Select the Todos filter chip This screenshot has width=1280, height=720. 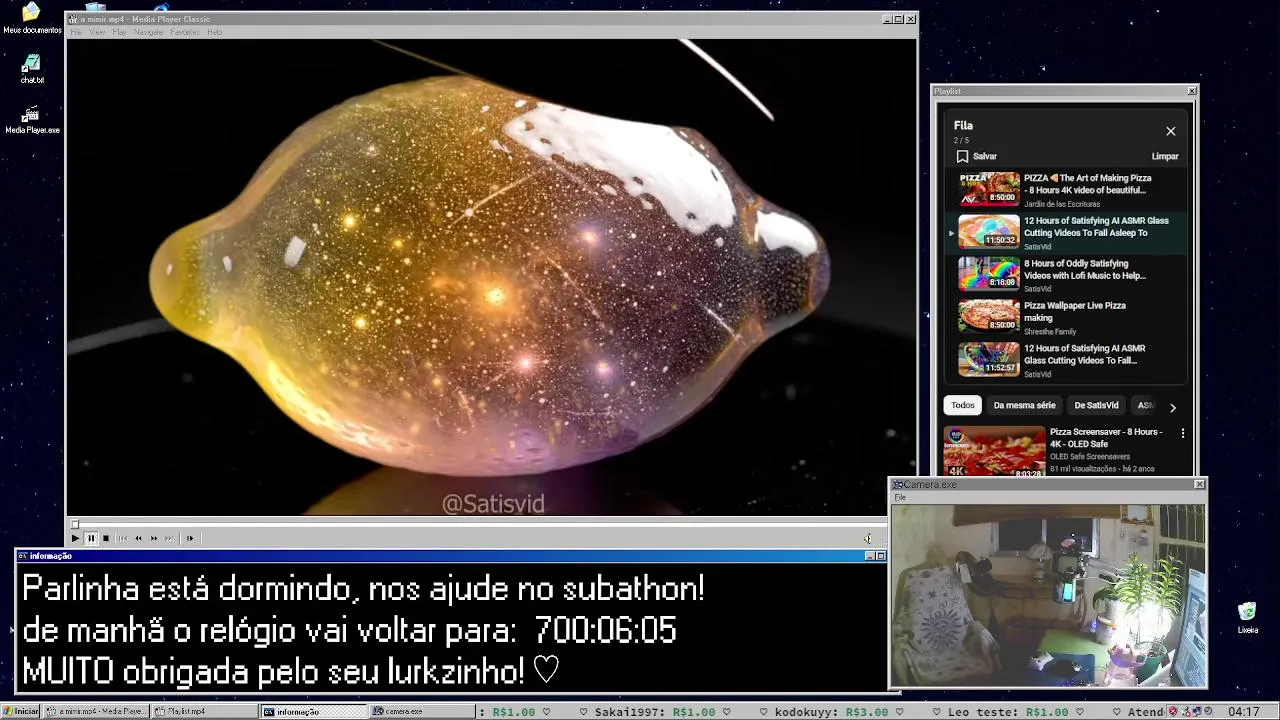pyautogui.click(x=963, y=405)
